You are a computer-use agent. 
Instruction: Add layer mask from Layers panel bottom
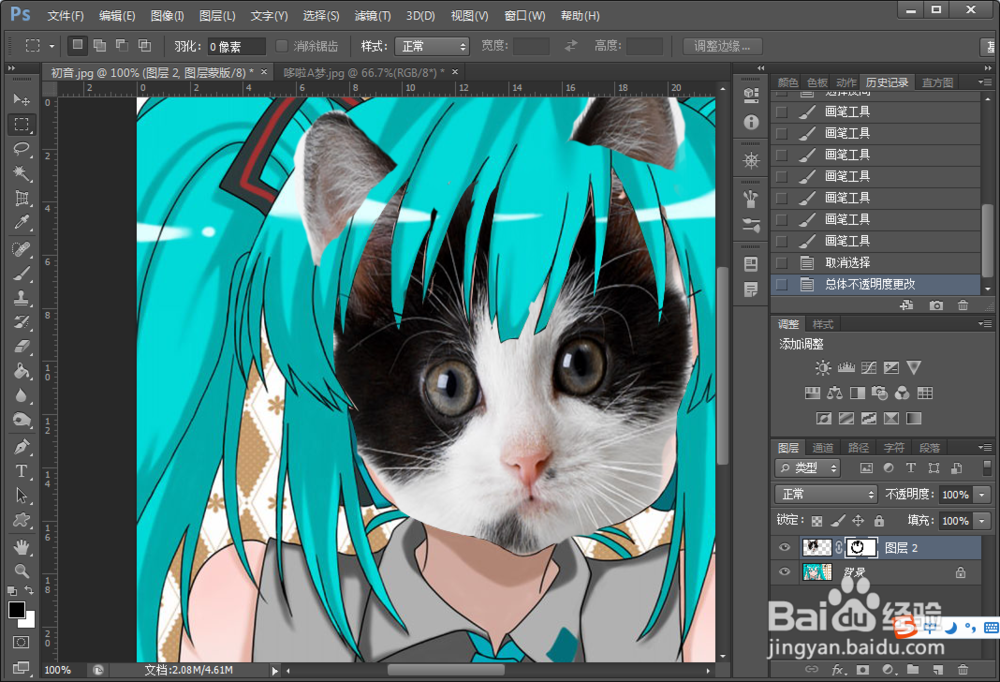[862, 669]
